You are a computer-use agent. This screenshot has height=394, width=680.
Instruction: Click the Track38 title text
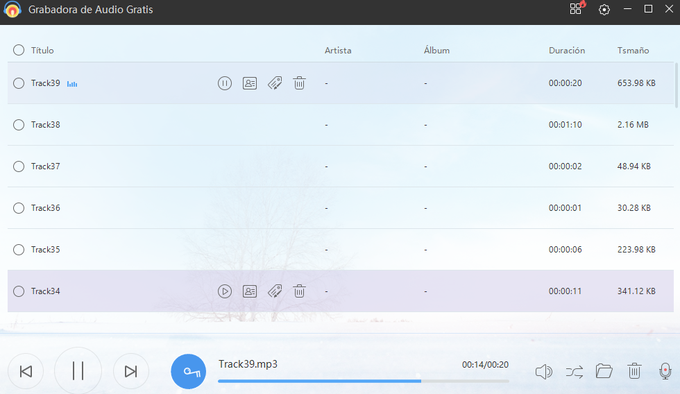coord(46,125)
